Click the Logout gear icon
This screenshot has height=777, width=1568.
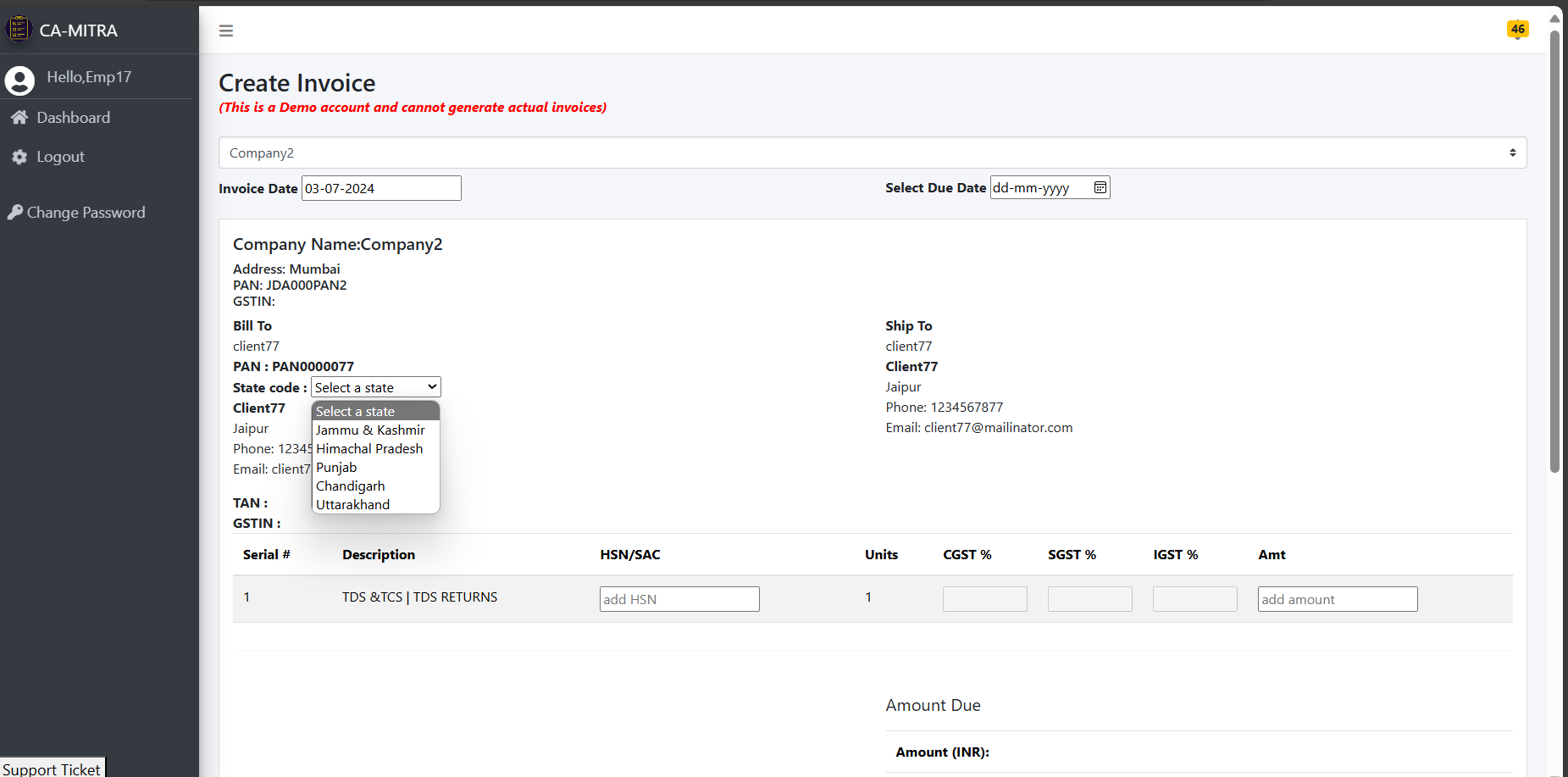(x=19, y=157)
